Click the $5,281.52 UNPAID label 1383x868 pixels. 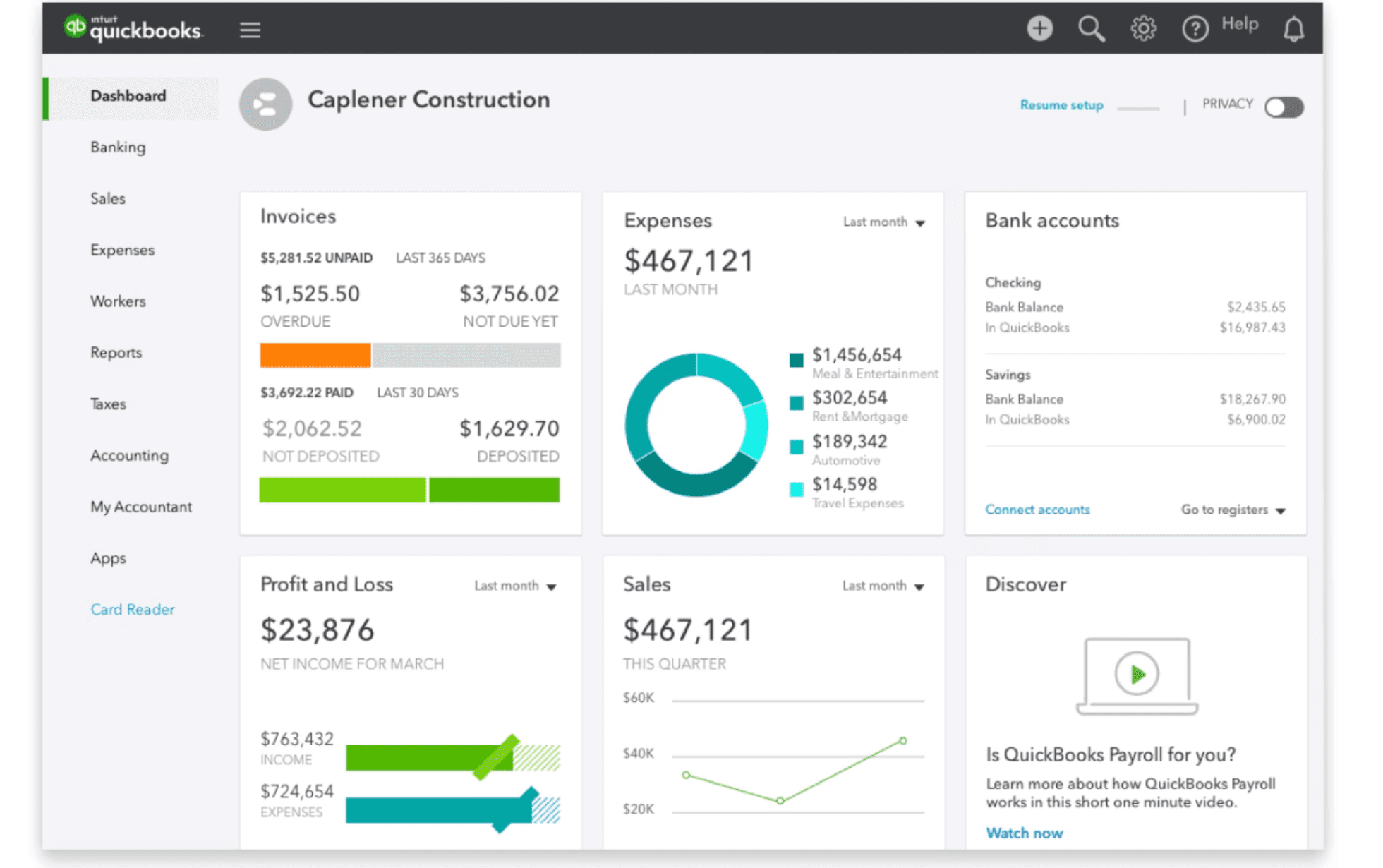[316, 258]
